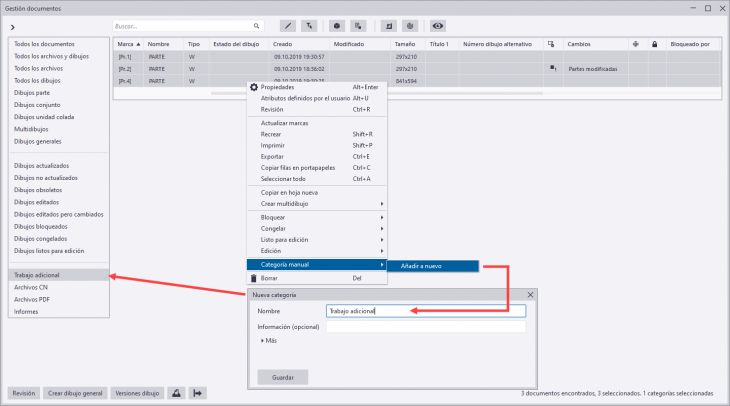
Task: Select Copiar en hoja nueva
Action: [x=317, y=192]
